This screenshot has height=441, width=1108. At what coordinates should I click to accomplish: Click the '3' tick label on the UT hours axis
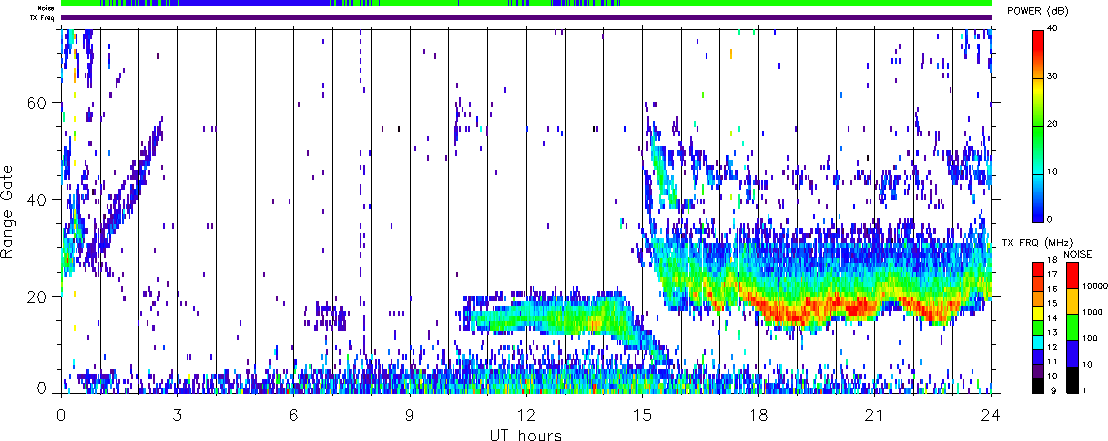177,416
